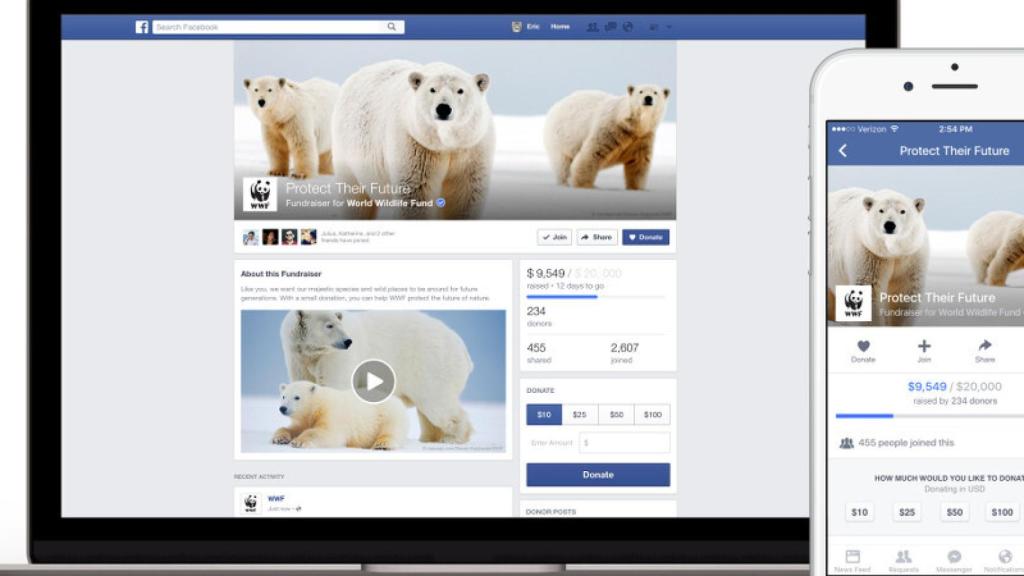View friend requests in the top bar
This screenshot has width=1024, height=576.
tap(594, 27)
